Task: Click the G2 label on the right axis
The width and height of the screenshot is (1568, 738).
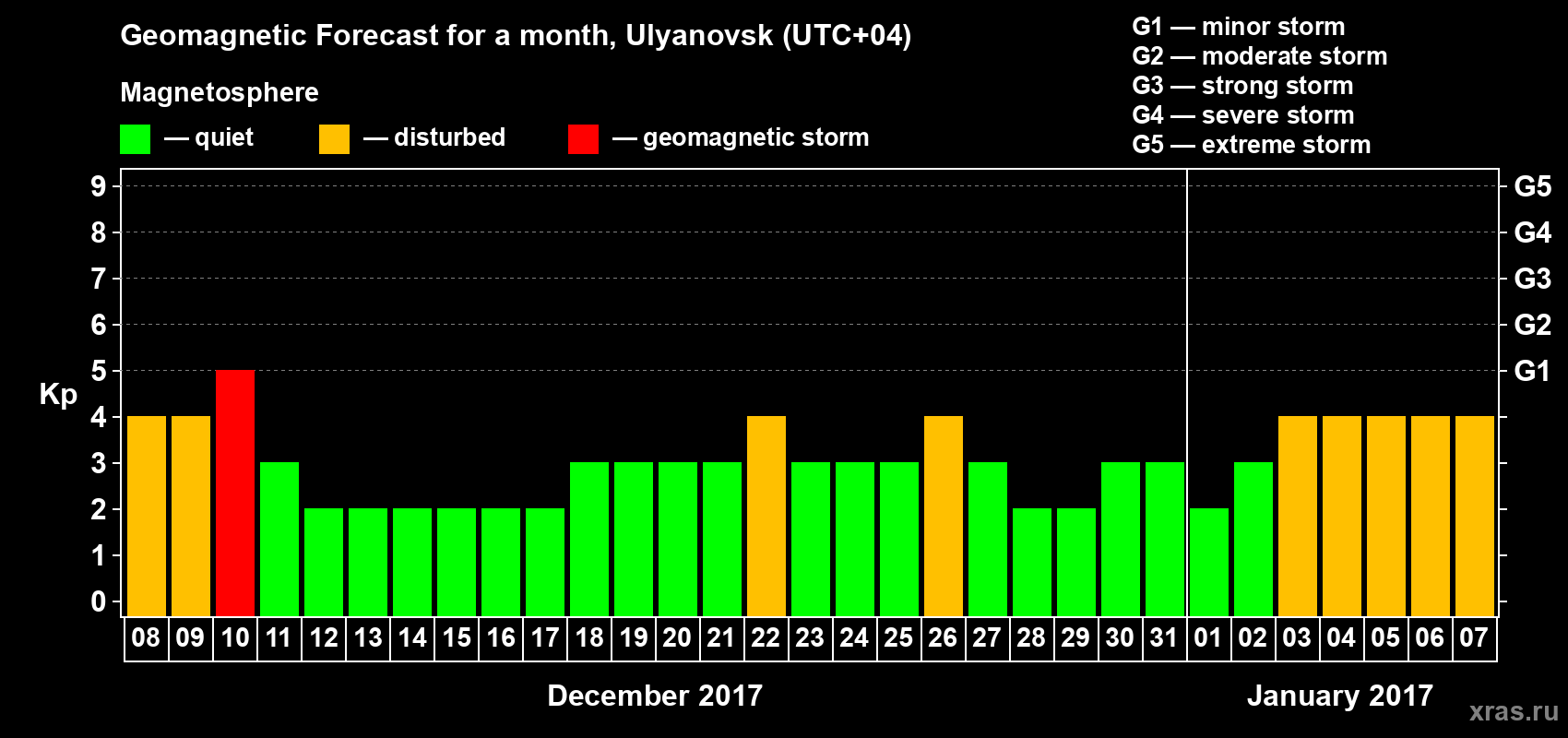Action: [1533, 325]
